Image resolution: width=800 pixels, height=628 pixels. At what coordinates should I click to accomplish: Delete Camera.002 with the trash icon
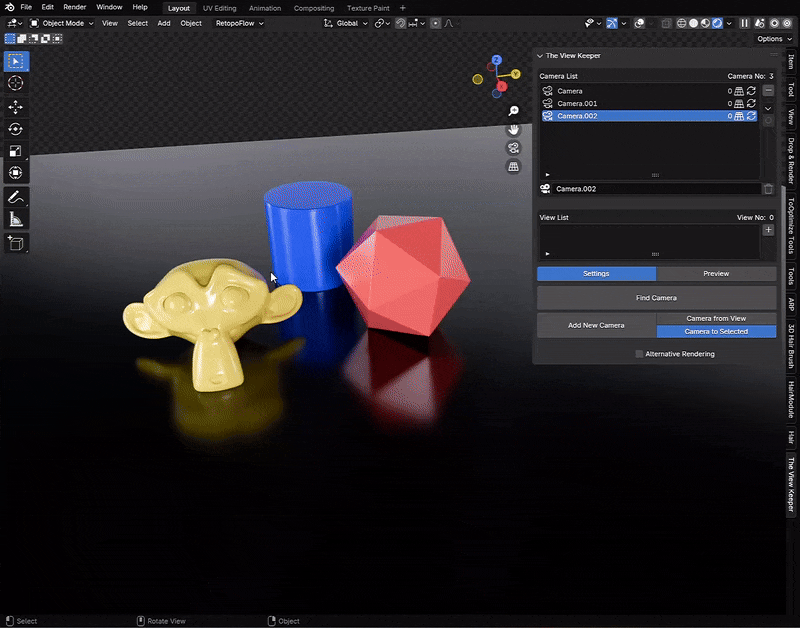pos(768,189)
